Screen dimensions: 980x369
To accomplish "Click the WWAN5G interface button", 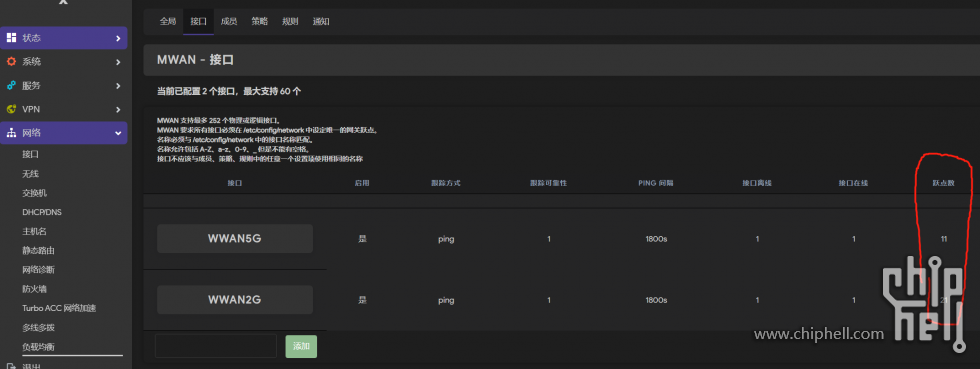I will tap(235, 238).
